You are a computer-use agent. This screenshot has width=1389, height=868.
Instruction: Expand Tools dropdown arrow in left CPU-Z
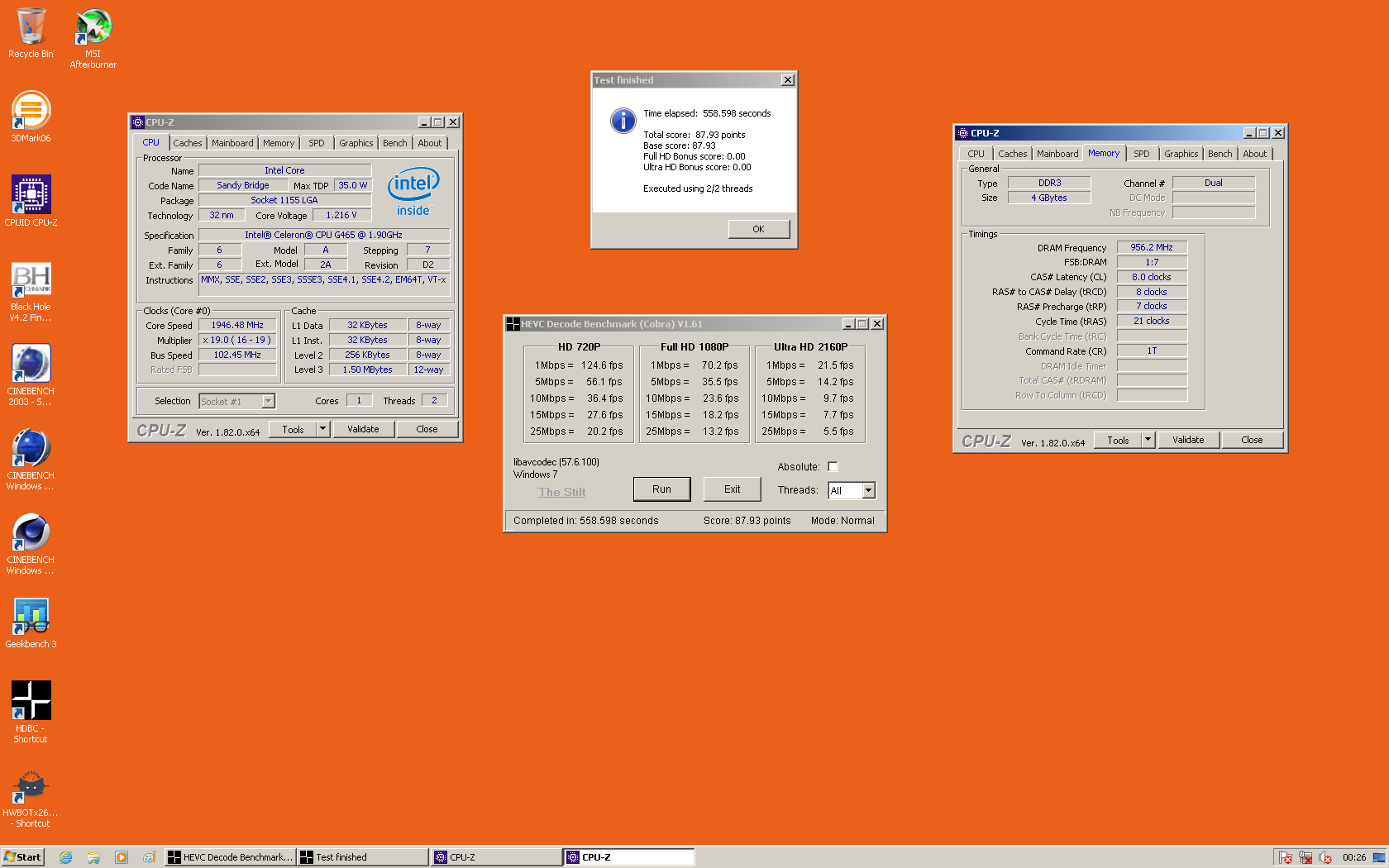pyautogui.click(x=323, y=429)
